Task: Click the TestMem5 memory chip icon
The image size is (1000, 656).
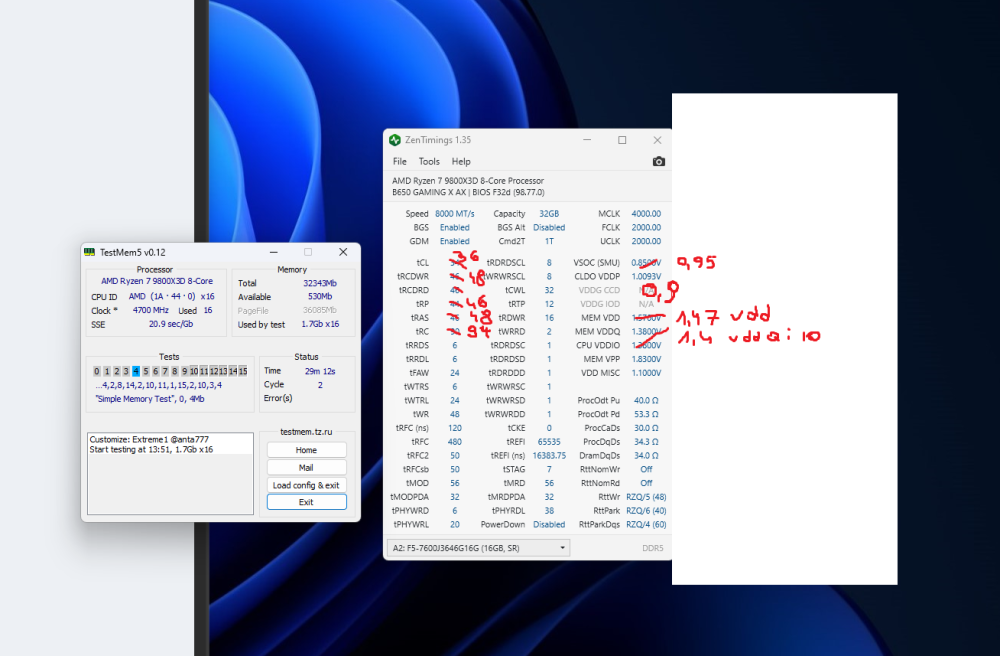Action: pos(91,252)
